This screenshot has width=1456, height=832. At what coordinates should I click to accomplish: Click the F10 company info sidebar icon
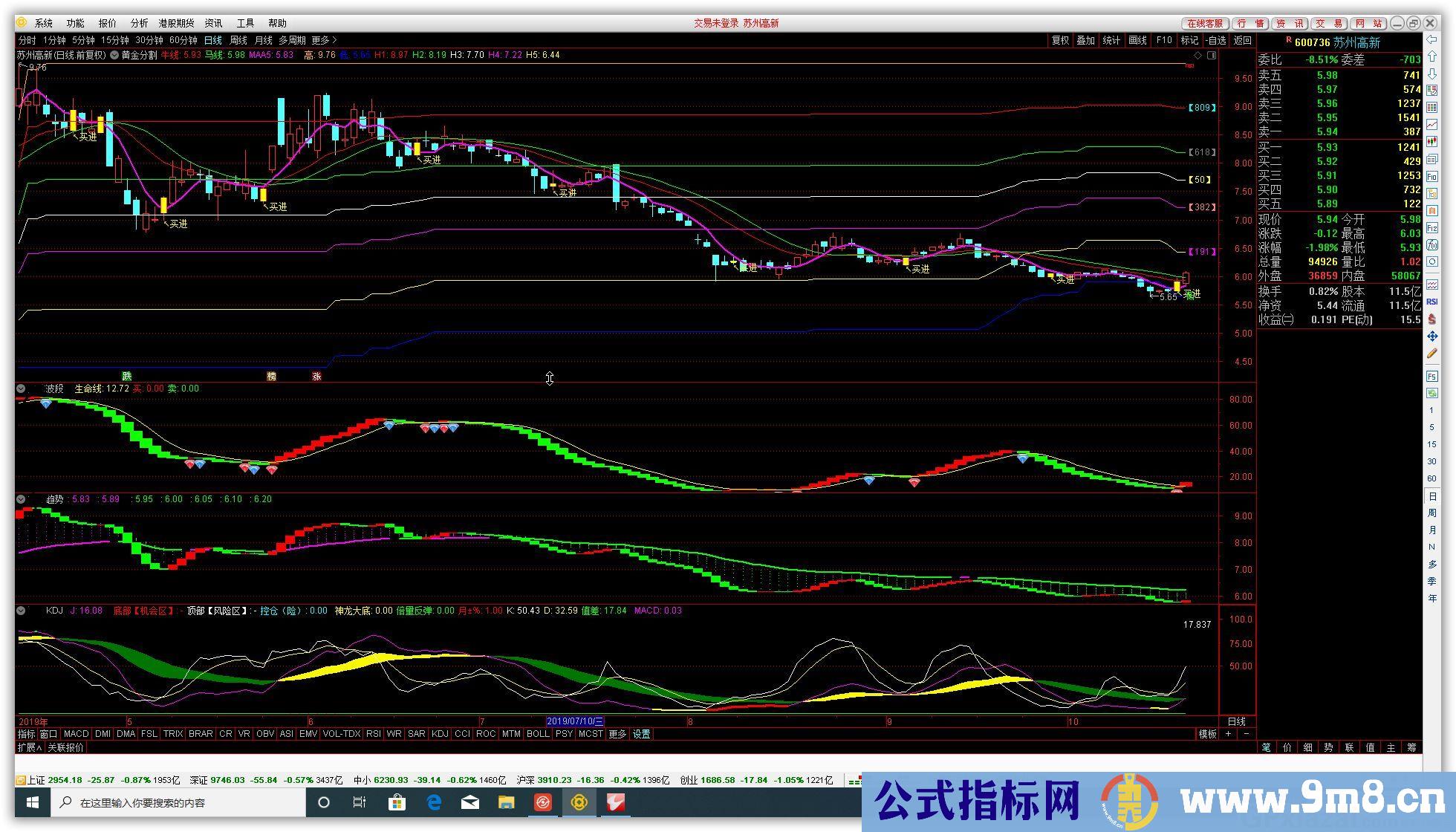[x=1431, y=177]
